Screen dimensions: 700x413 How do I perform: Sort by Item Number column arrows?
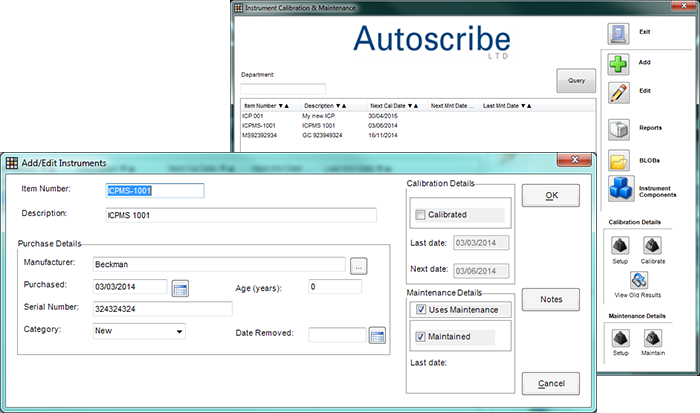tap(283, 106)
